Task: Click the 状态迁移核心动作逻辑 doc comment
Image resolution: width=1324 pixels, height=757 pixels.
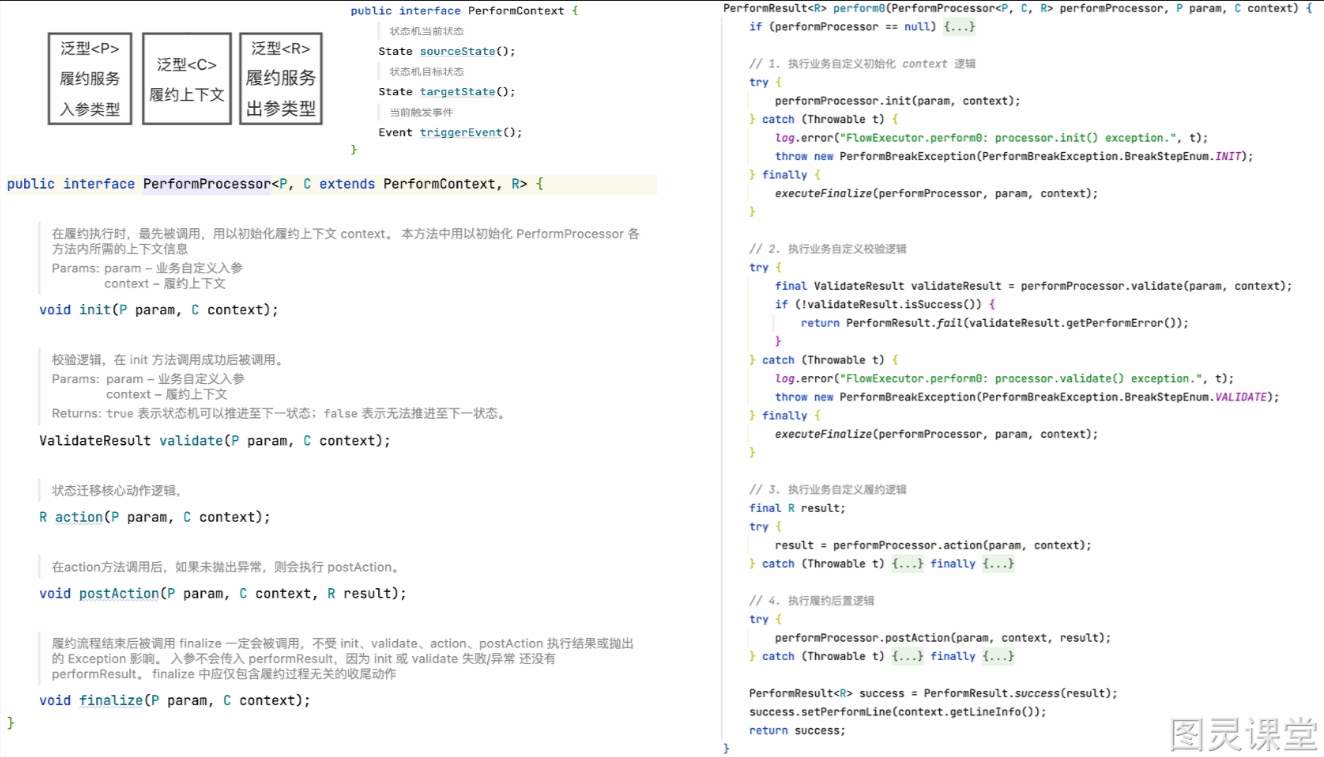Action: [116, 491]
